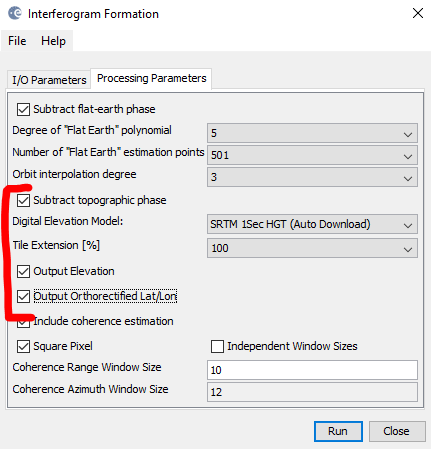Uncheck Subtract flat-earth phase checkbox
431x449 pixels.
[x=23, y=109]
